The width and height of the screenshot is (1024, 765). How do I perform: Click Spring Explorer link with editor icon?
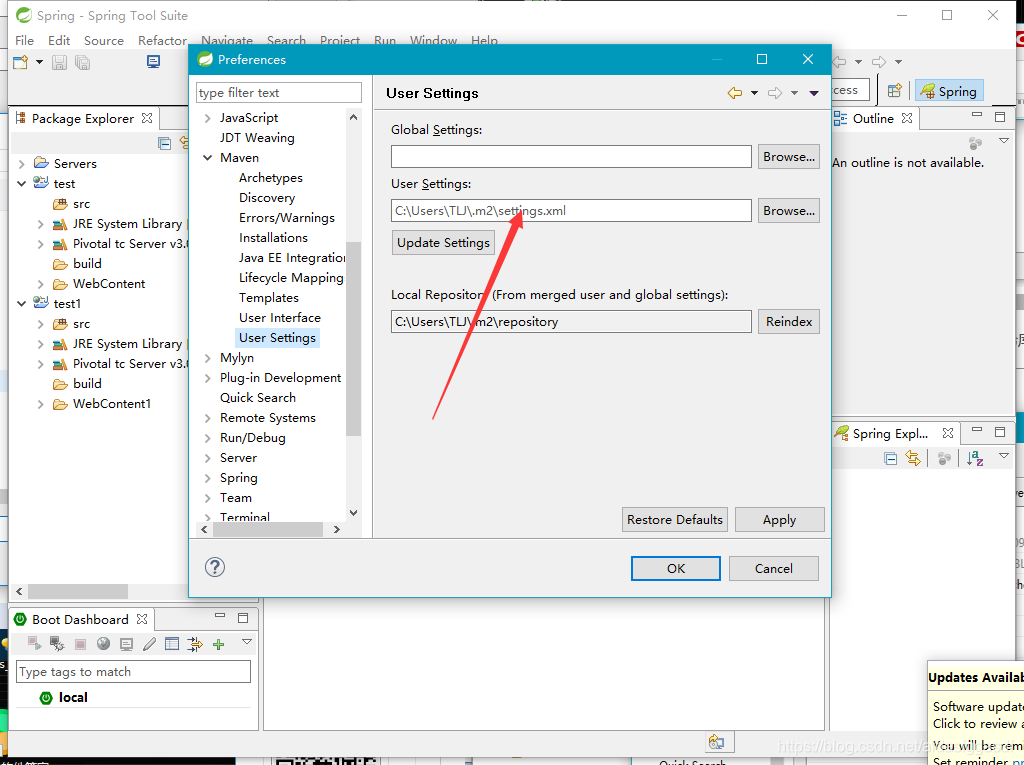[x=913, y=459]
